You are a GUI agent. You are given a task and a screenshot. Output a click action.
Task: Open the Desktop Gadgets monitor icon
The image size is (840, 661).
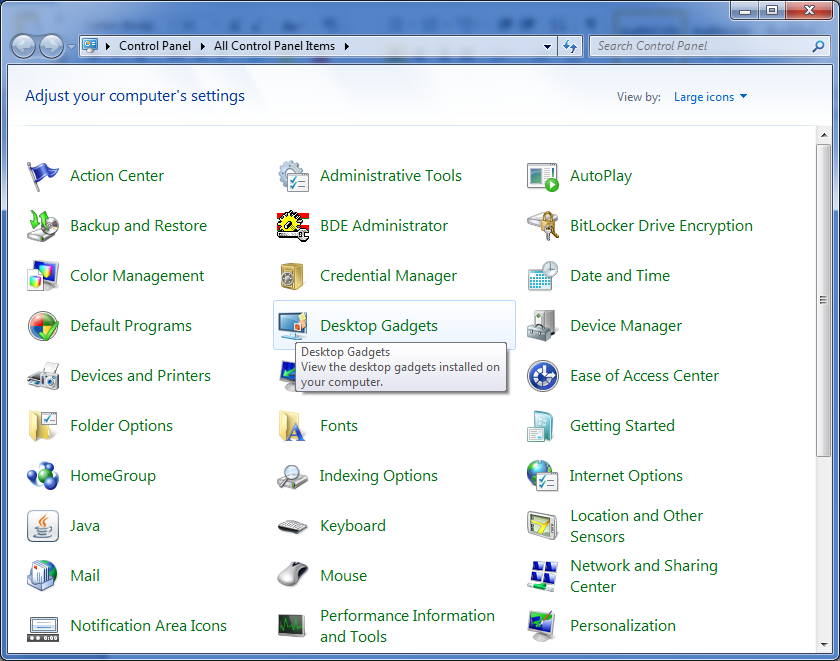[292, 326]
